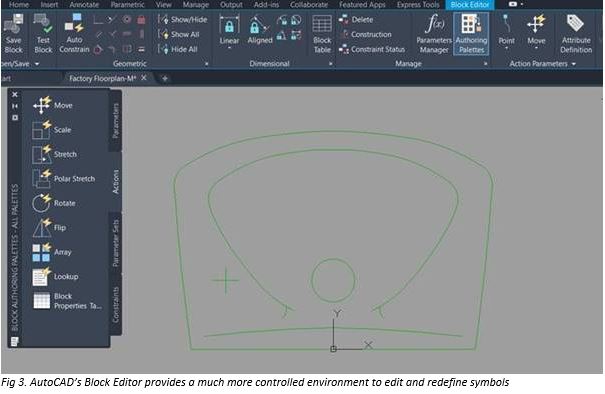The image size is (605, 394).
Task: Choose the Aligned dimensional constraint
Action: click(x=260, y=29)
